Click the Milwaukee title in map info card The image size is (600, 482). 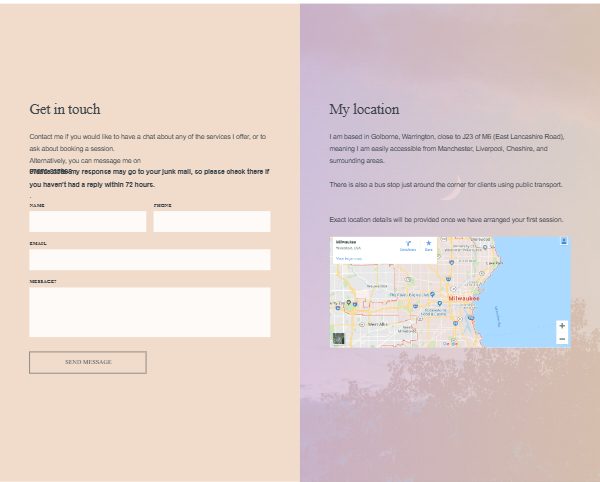[x=346, y=242]
